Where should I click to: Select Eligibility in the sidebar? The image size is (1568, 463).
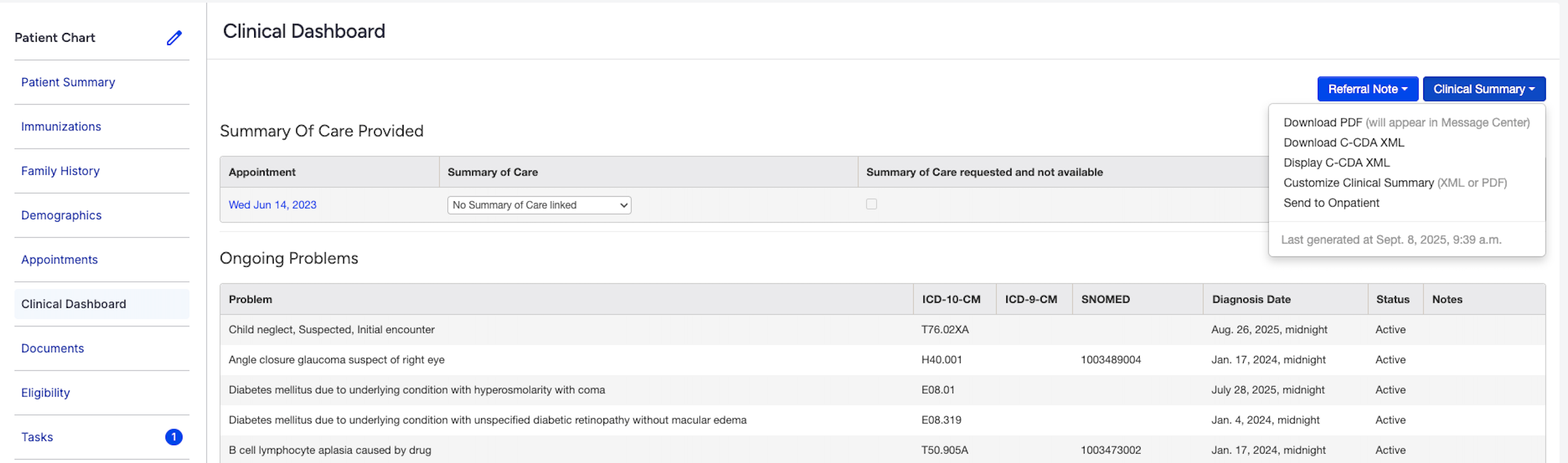tap(46, 392)
